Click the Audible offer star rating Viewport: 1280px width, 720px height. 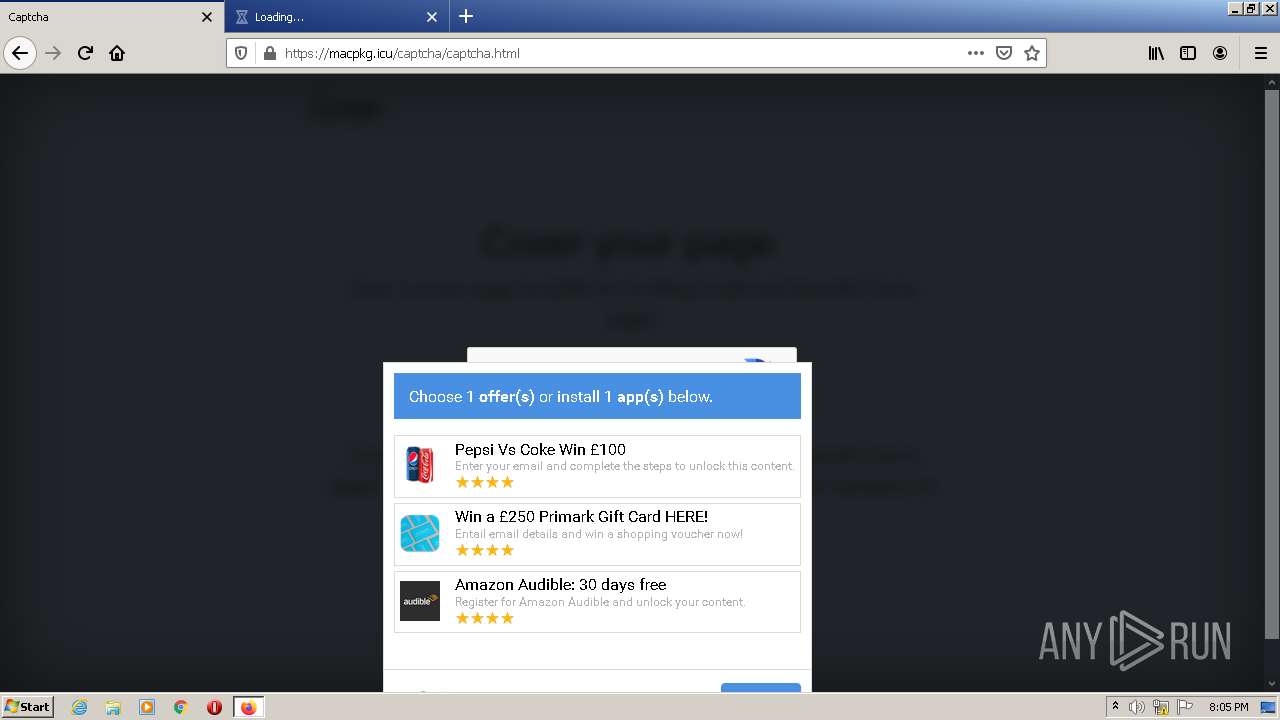coord(485,618)
